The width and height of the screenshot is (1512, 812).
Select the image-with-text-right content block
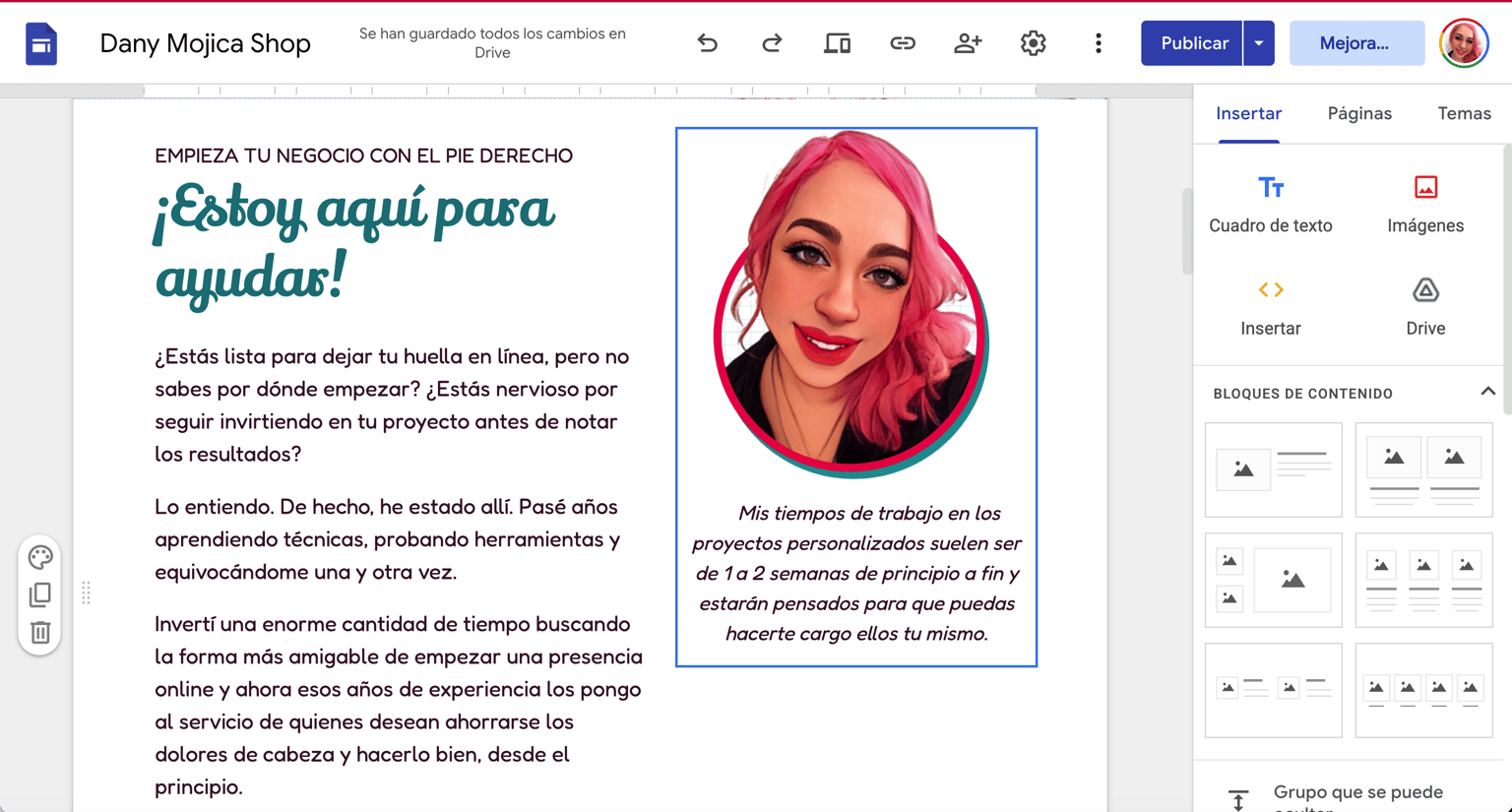(x=1274, y=469)
